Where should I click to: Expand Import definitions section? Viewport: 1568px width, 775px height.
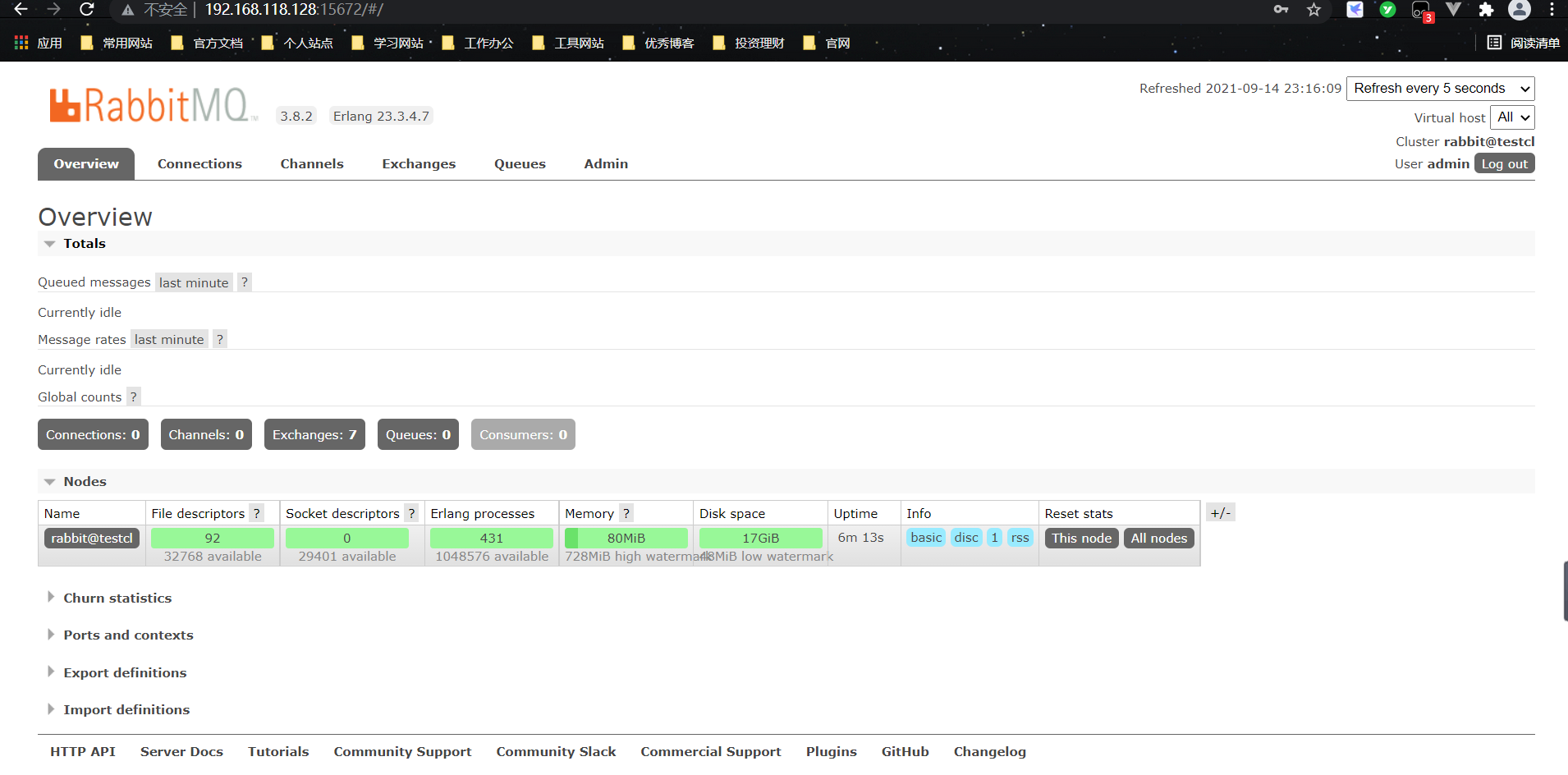point(118,710)
